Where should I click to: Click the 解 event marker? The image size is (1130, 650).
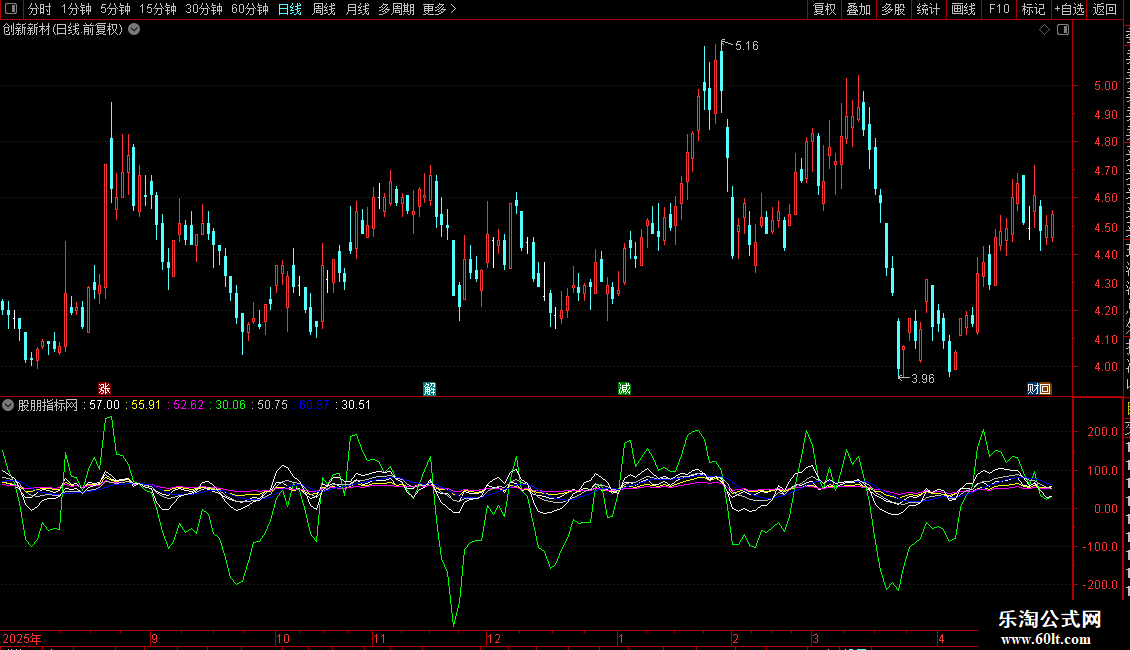[430, 389]
